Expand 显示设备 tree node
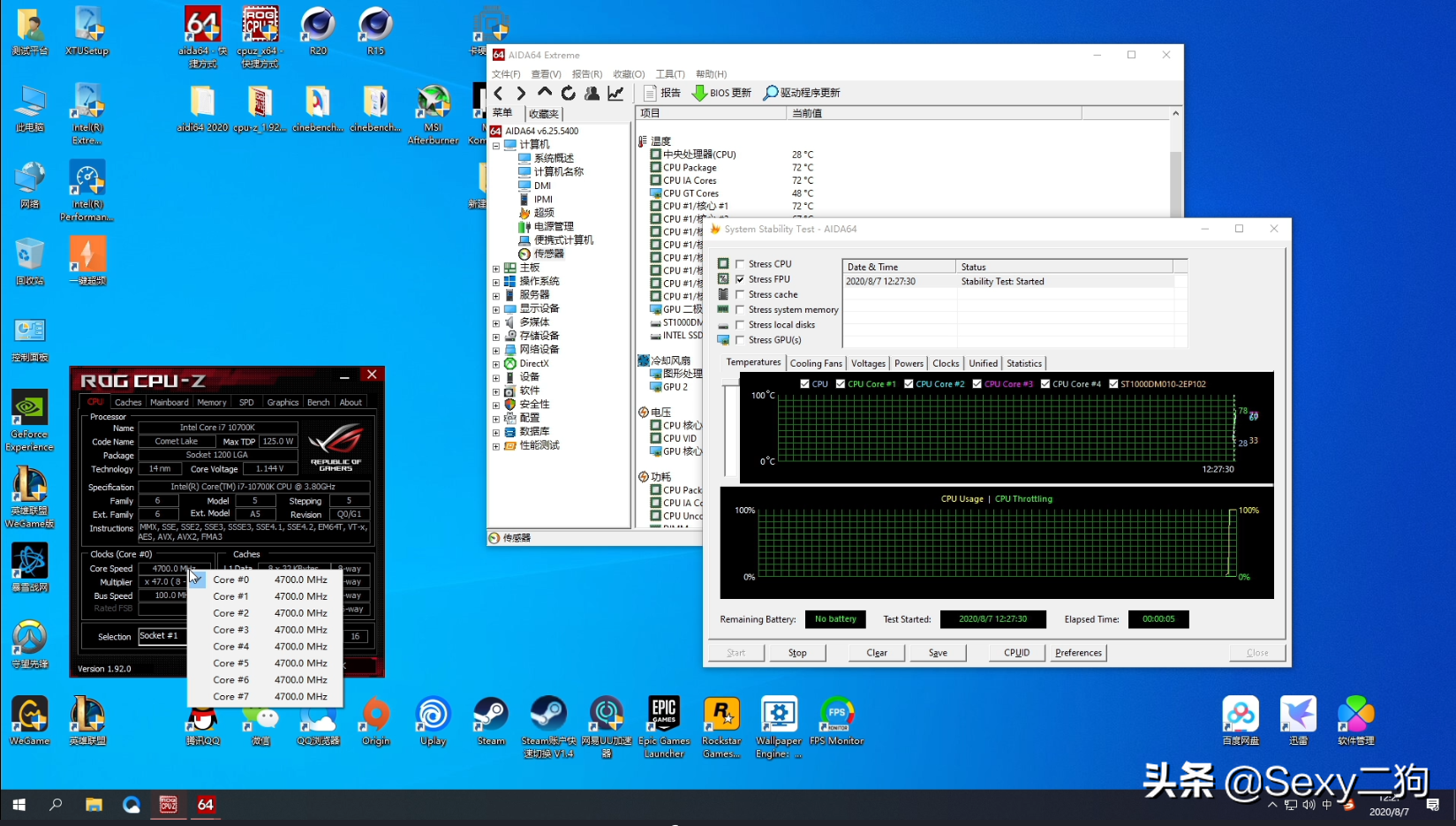 point(496,309)
